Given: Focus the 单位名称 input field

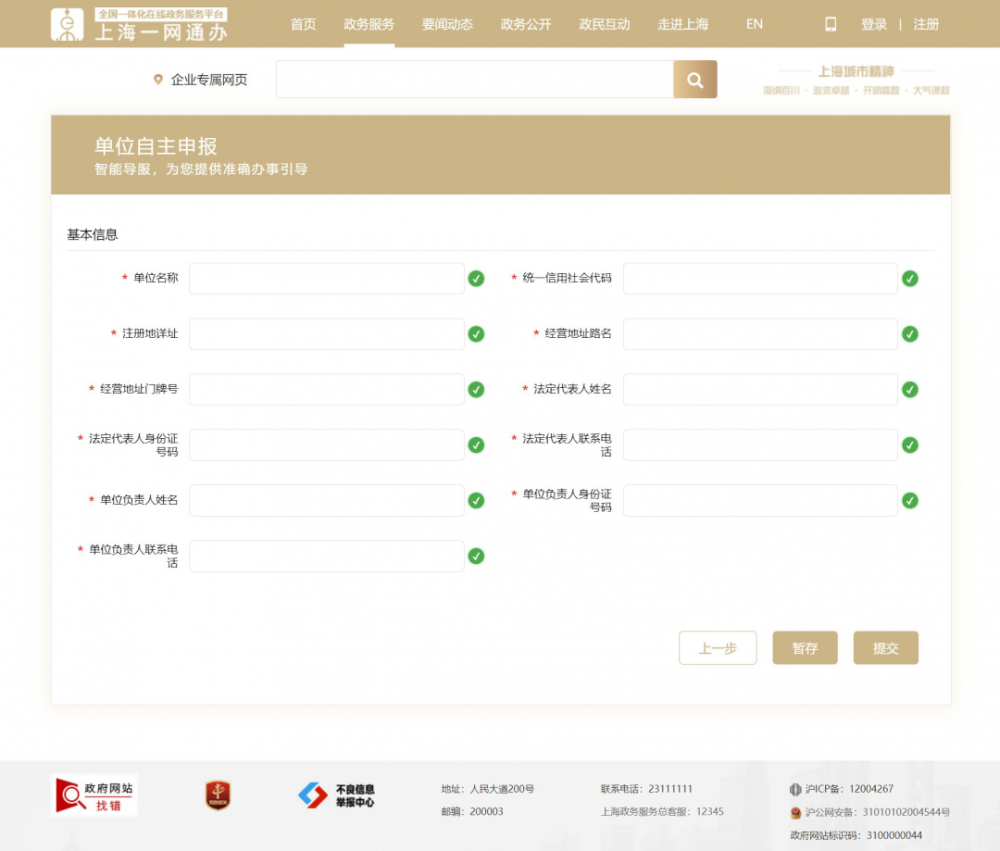Looking at the screenshot, I should click(x=327, y=279).
